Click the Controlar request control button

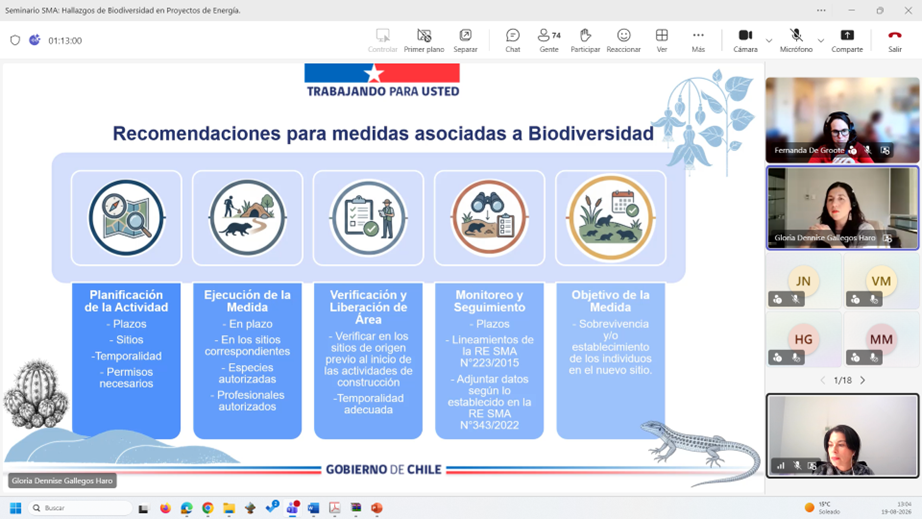[383, 41]
